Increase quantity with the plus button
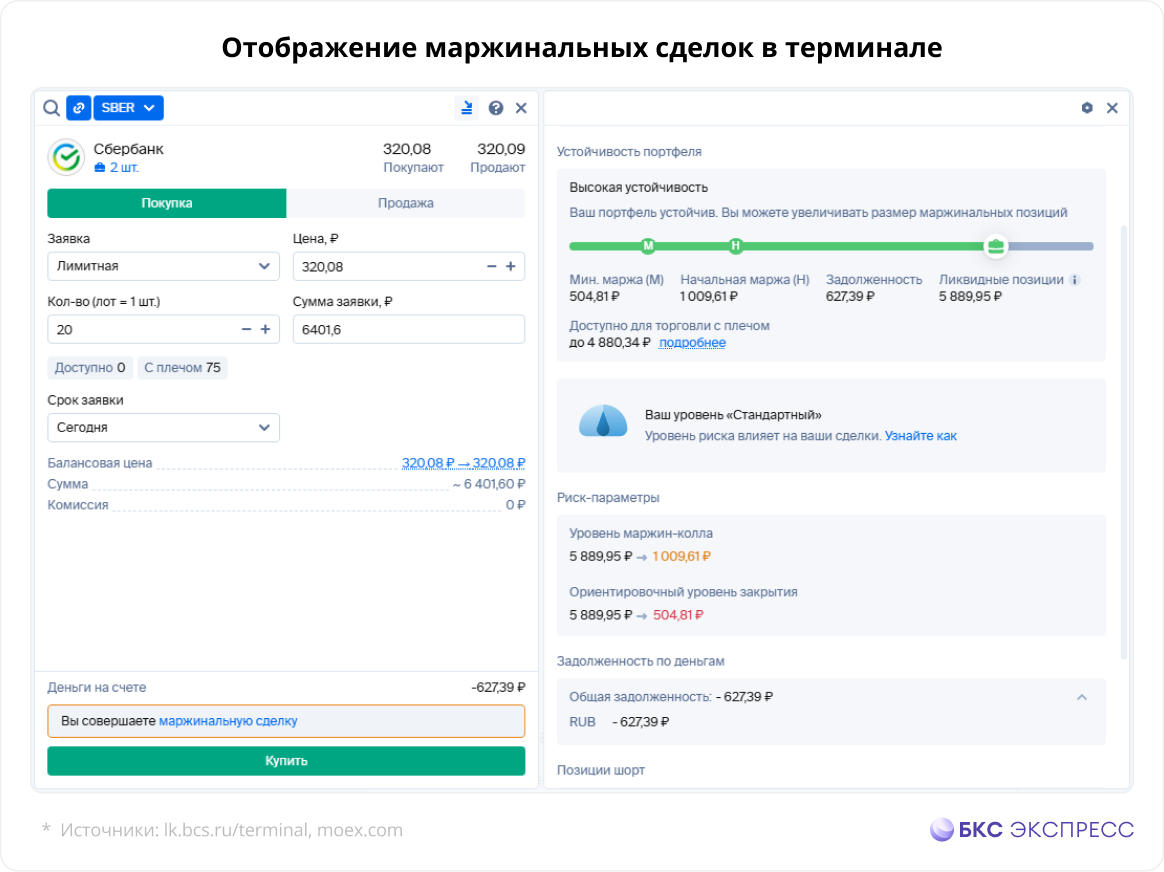This screenshot has width=1164, height=872. click(265, 330)
